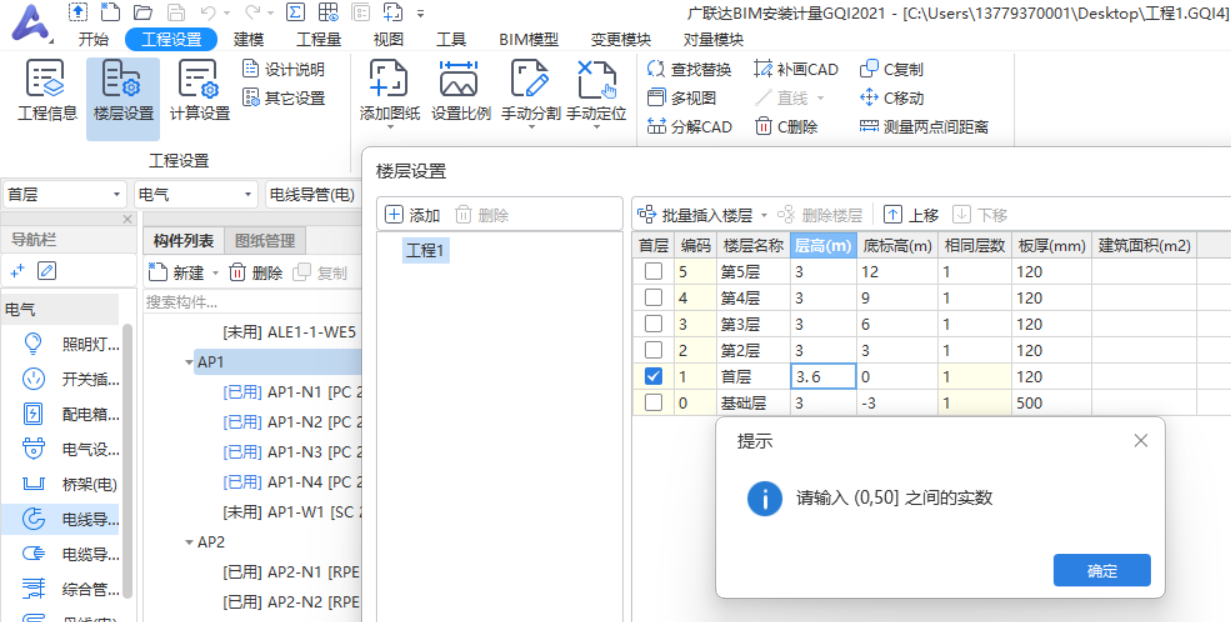The image size is (1231, 622).
Task: Open 工程信息 project info tool
Action: [47, 92]
